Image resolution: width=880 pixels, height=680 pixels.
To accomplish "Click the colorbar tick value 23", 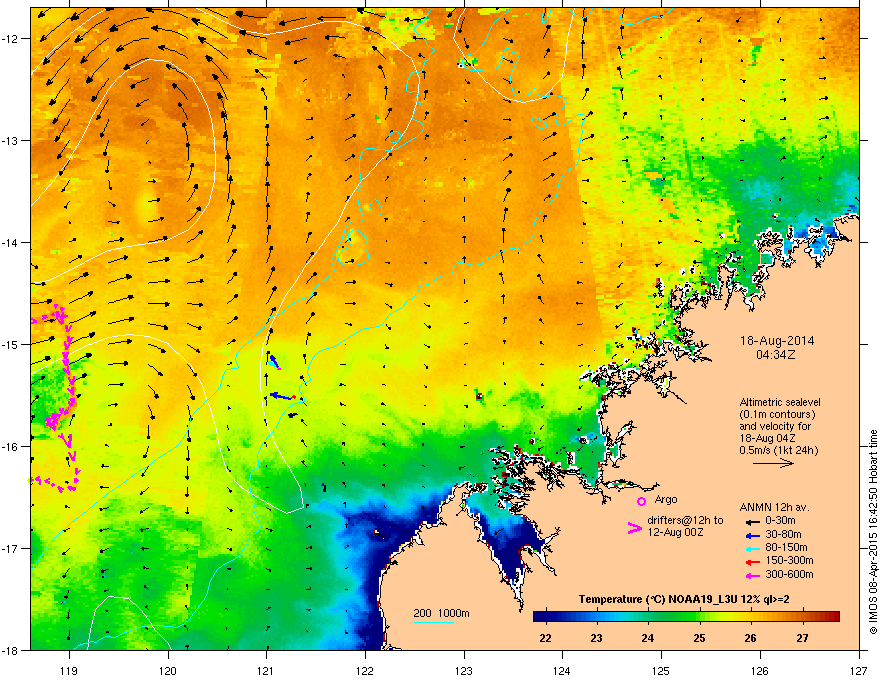I will pos(597,638).
